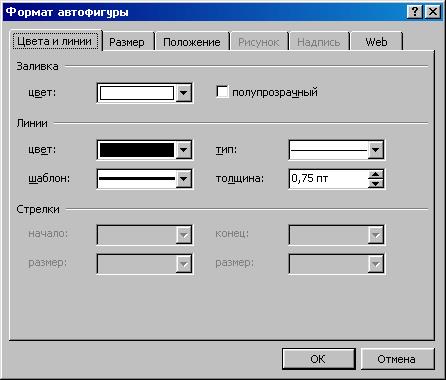Enable the полупрозрачный checkbox
The image size is (446, 380).
click(x=222, y=92)
